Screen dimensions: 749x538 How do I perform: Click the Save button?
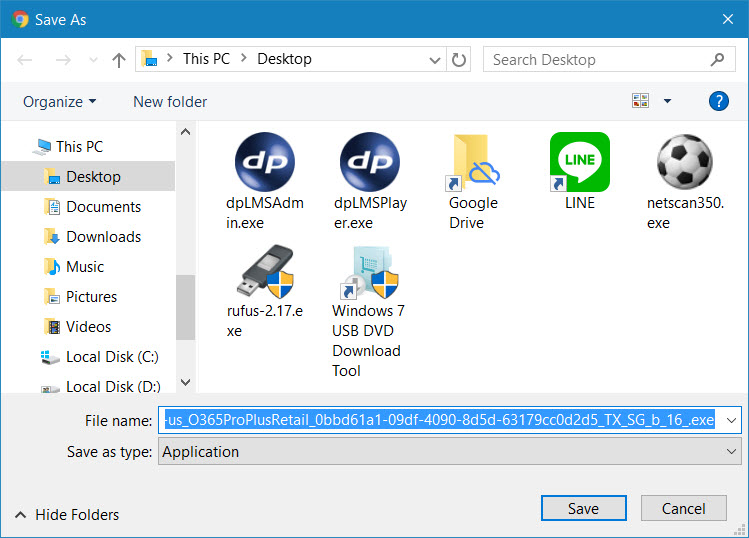(583, 508)
